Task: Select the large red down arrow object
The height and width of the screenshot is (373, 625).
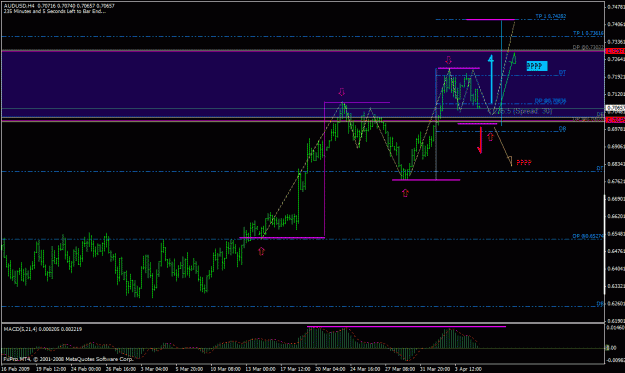Action: point(480,140)
